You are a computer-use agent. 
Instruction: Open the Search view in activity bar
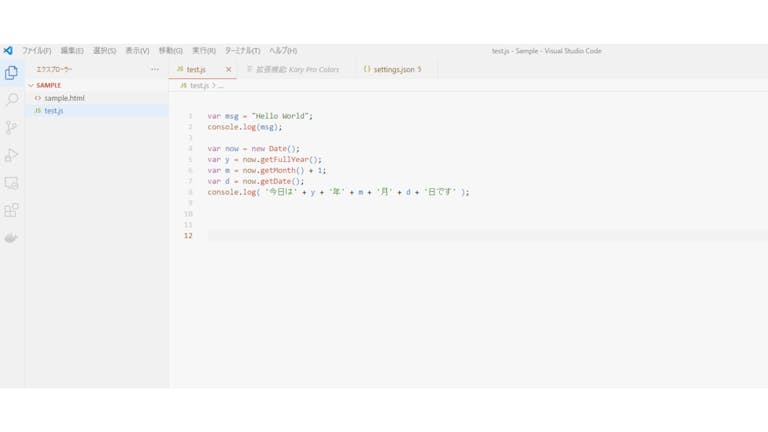pos(12,99)
